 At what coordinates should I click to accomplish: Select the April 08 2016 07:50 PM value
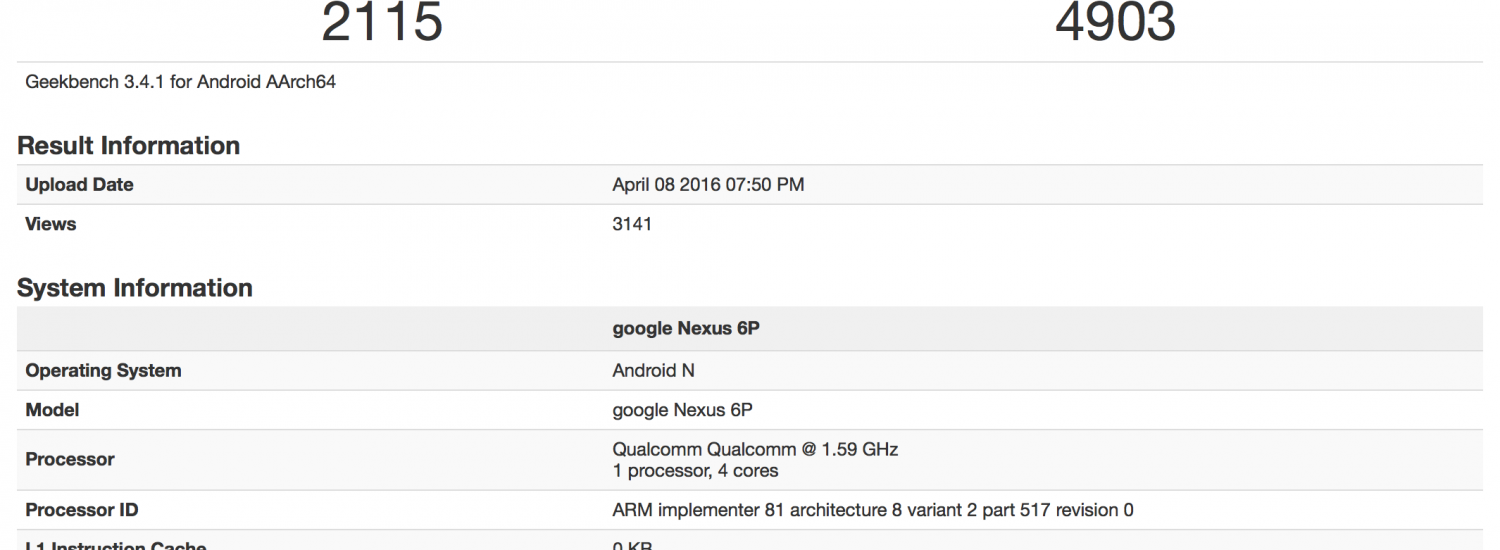[707, 185]
